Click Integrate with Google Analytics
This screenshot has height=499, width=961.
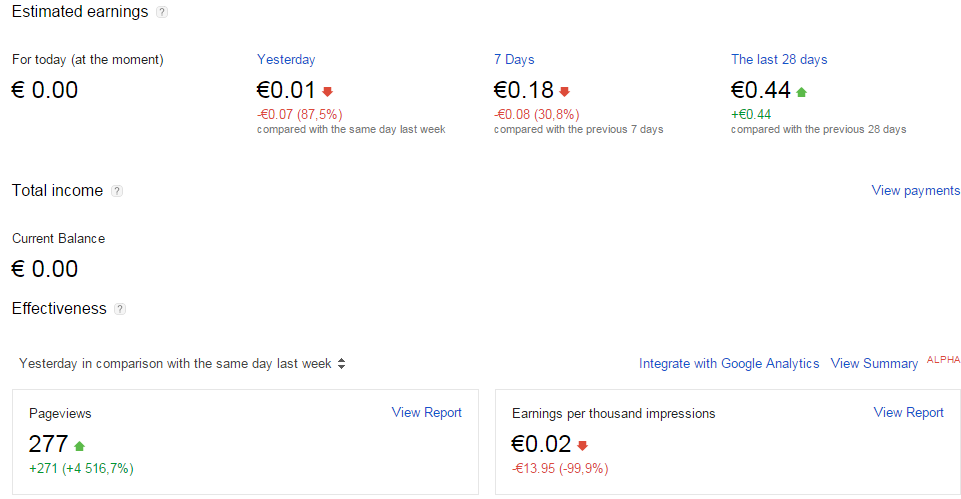729,364
